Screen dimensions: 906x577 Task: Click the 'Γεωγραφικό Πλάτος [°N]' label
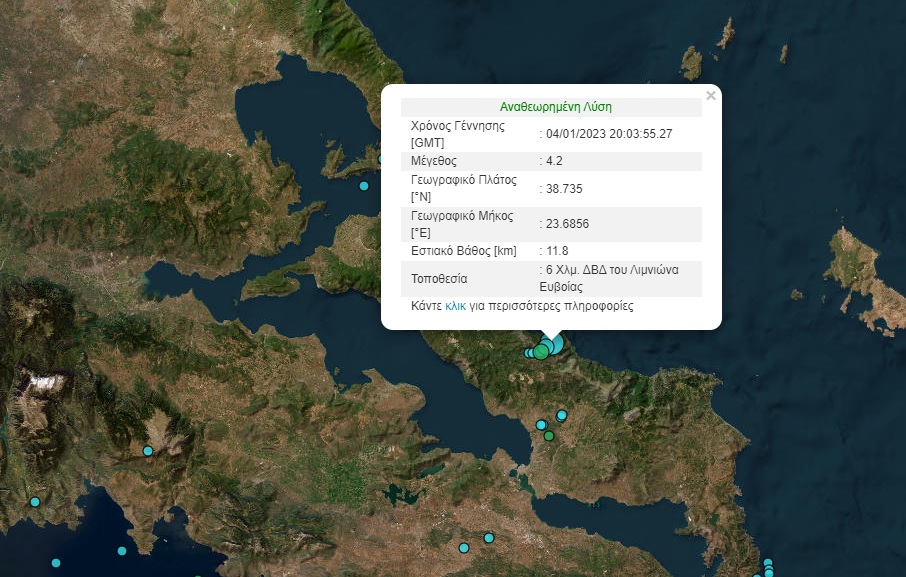463,188
